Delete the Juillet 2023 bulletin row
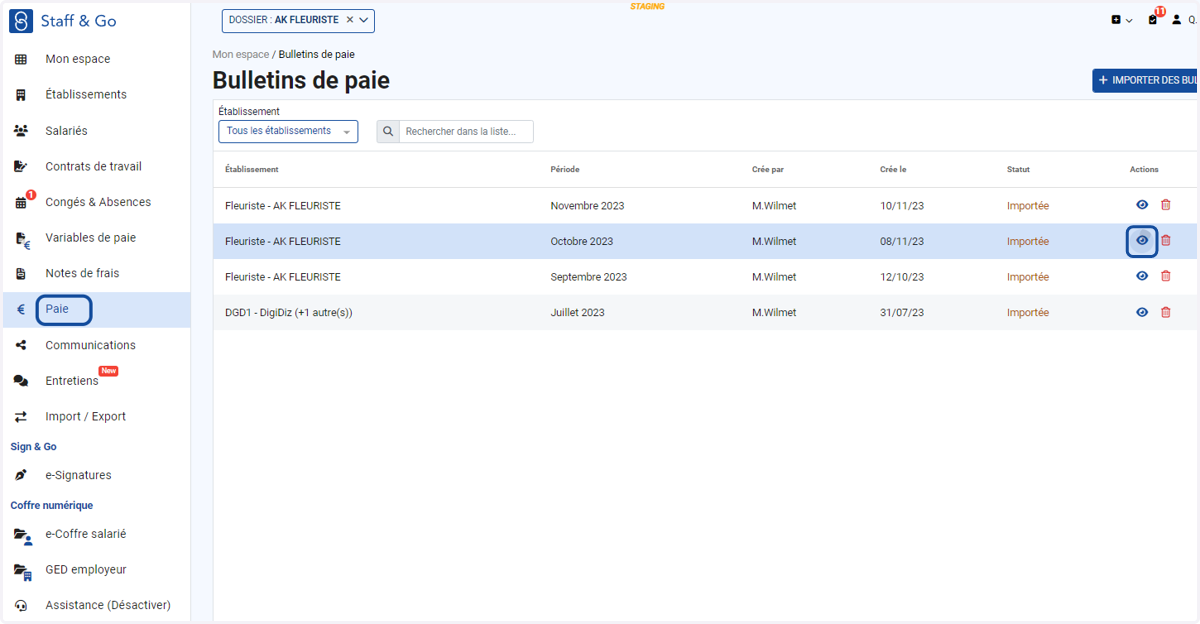Screen dimensions: 1200x624 (1165, 312)
